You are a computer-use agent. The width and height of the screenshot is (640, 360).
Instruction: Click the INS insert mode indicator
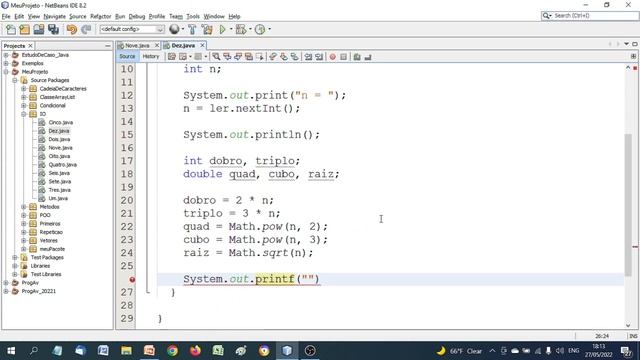click(x=633, y=336)
